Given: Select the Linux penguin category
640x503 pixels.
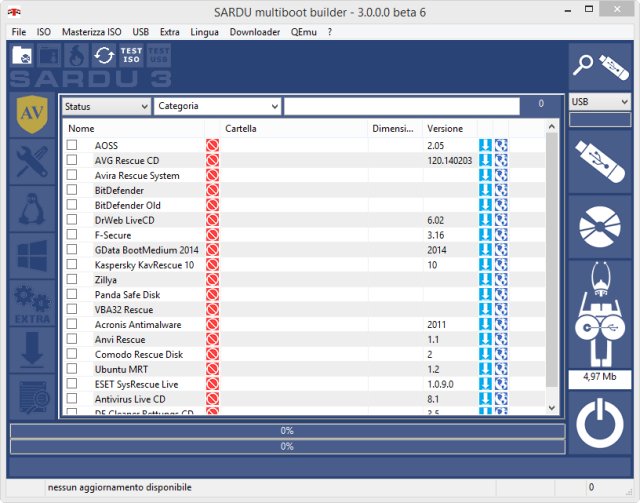Looking at the screenshot, I should coord(32,209).
